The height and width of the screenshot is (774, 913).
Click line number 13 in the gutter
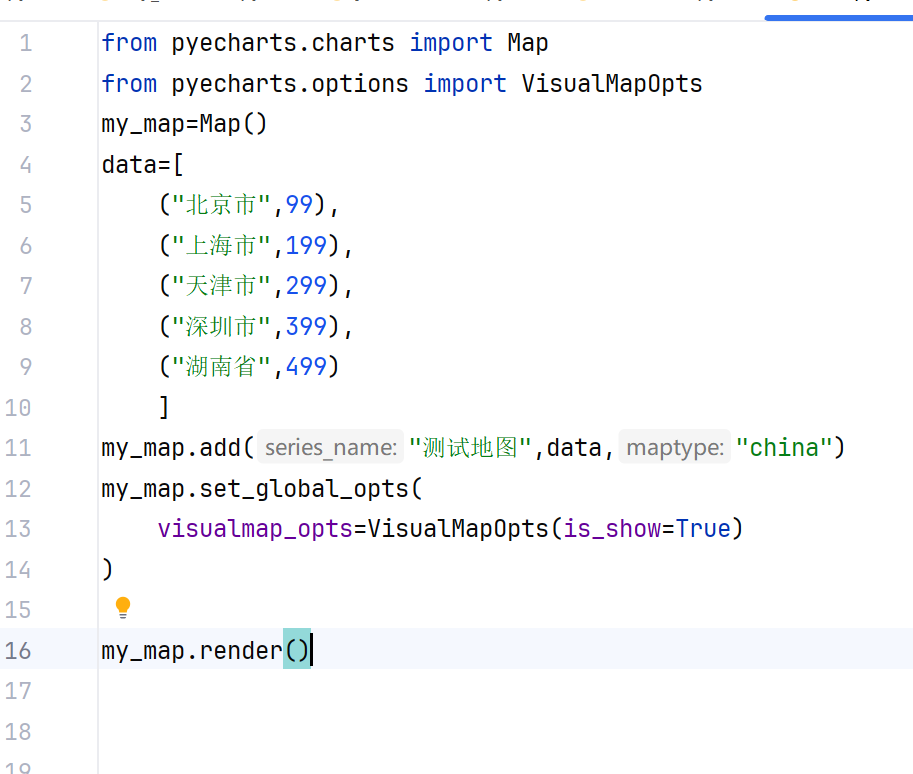tap(18, 529)
